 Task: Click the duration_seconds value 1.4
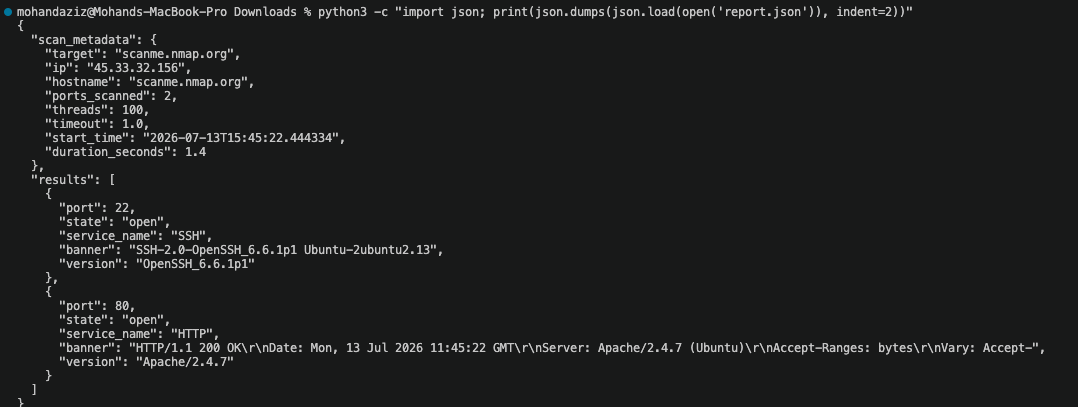click(x=195, y=152)
